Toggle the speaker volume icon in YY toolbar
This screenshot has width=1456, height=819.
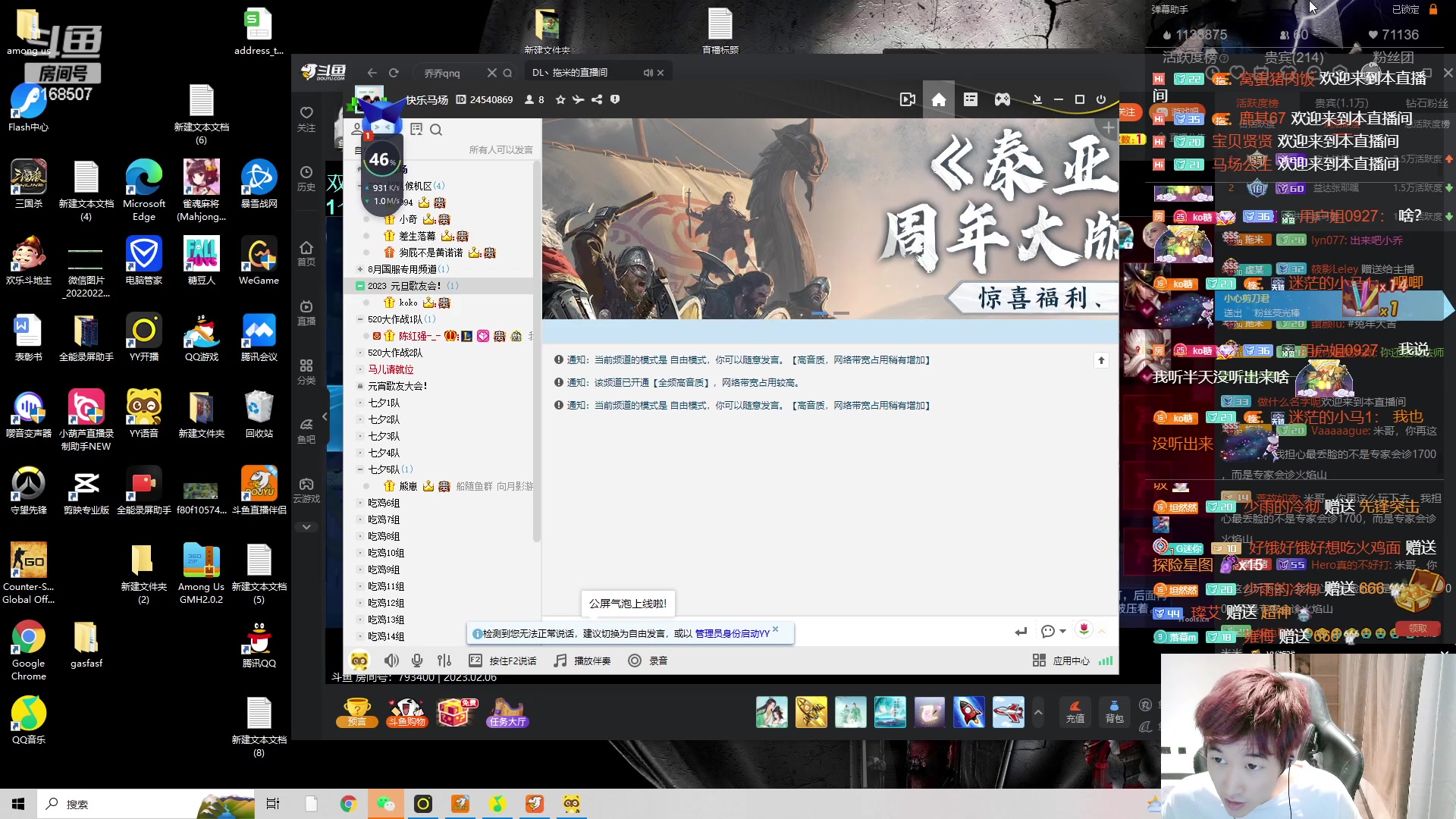[391, 661]
